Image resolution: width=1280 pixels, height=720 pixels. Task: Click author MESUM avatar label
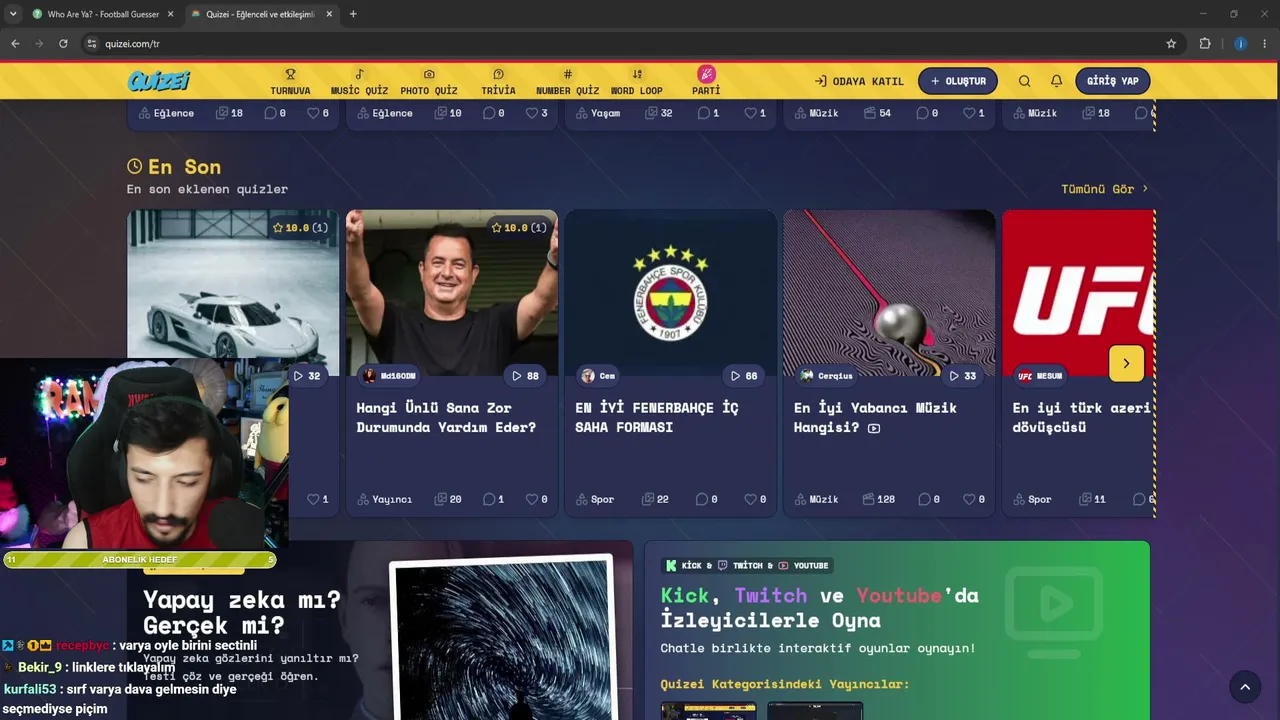click(x=1040, y=376)
